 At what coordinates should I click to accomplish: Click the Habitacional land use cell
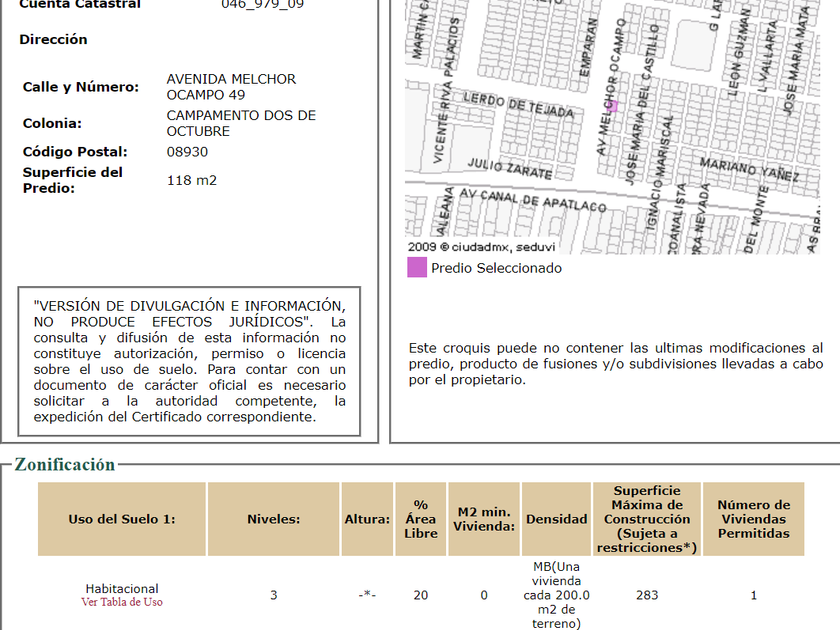(x=122, y=589)
